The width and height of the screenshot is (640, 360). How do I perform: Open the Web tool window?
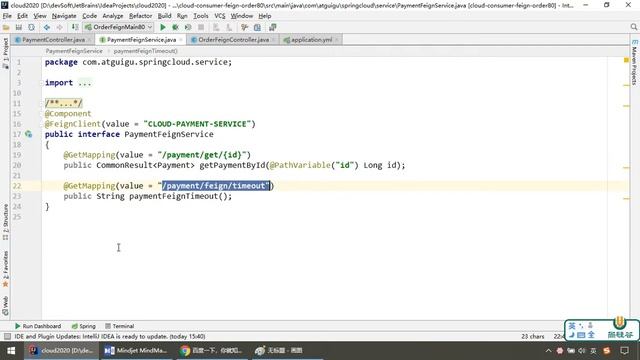pos(5,306)
